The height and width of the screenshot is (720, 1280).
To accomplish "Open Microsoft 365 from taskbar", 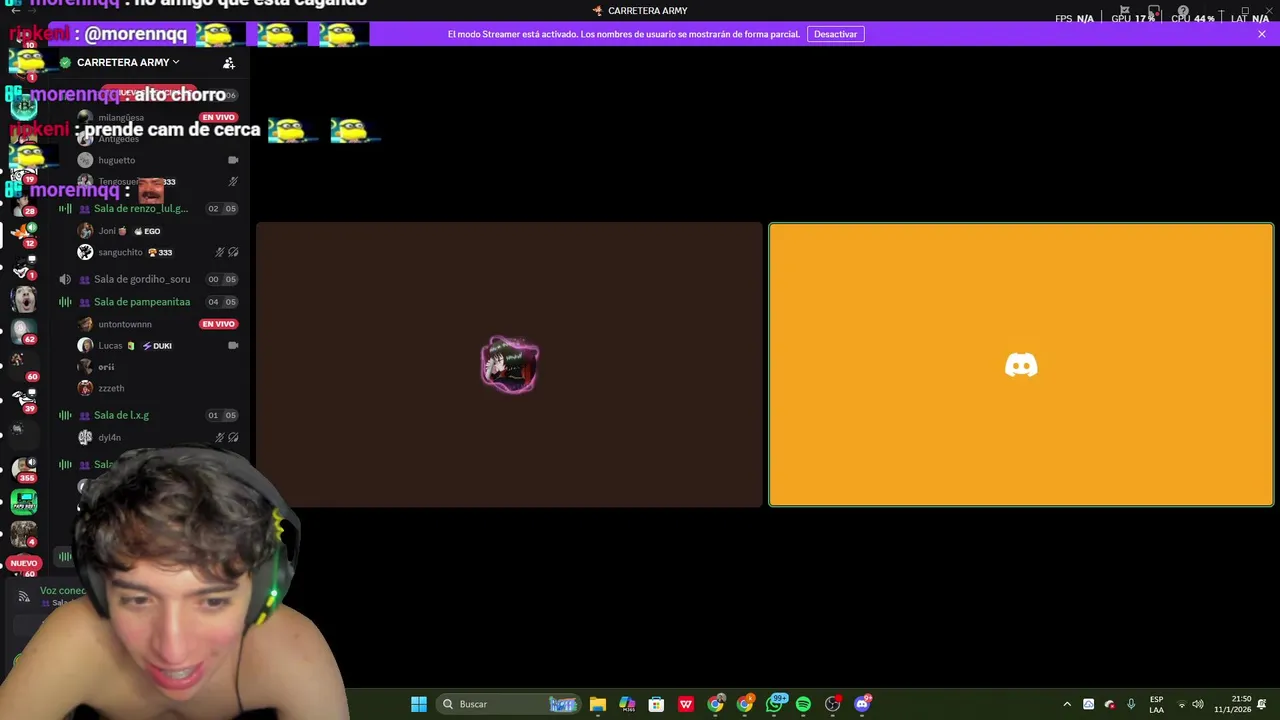I will [627, 704].
